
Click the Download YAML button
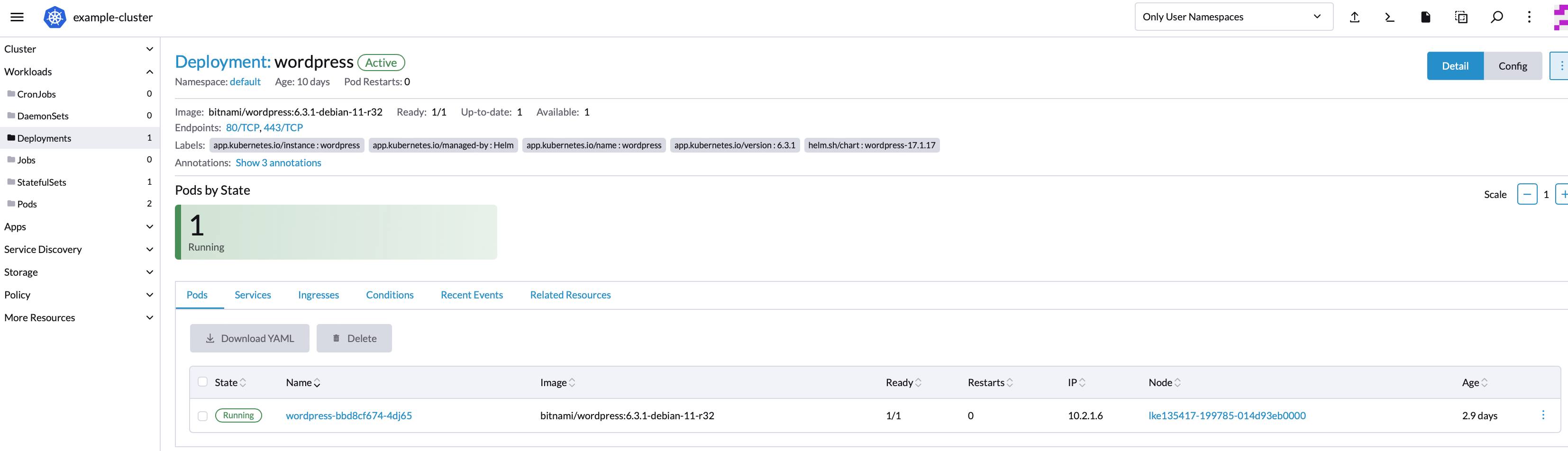pos(249,338)
